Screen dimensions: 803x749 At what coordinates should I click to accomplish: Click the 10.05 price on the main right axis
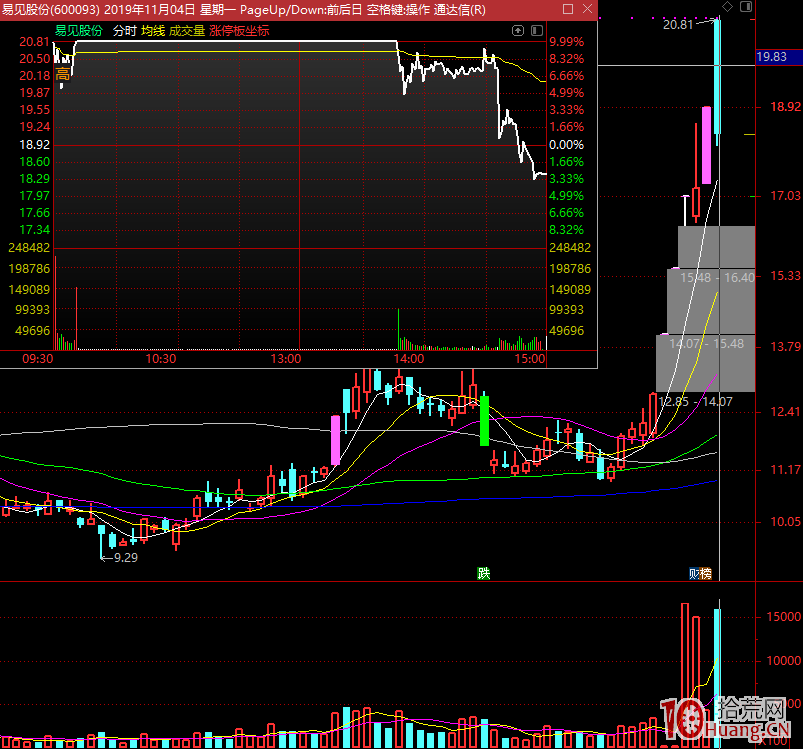coord(785,522)
